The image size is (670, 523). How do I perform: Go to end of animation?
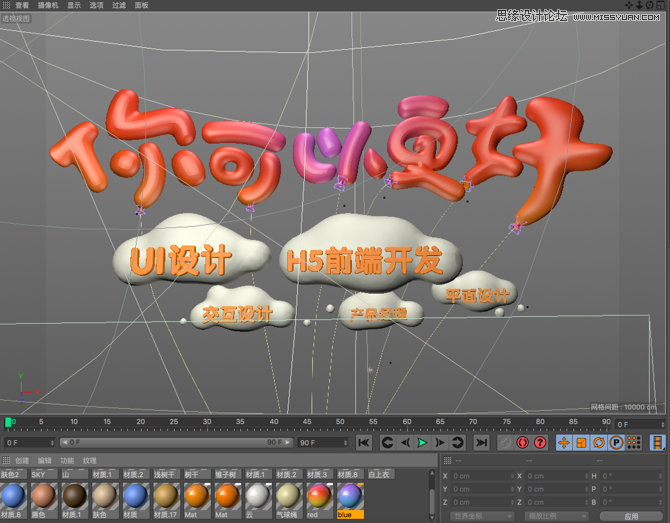[482, 443]
